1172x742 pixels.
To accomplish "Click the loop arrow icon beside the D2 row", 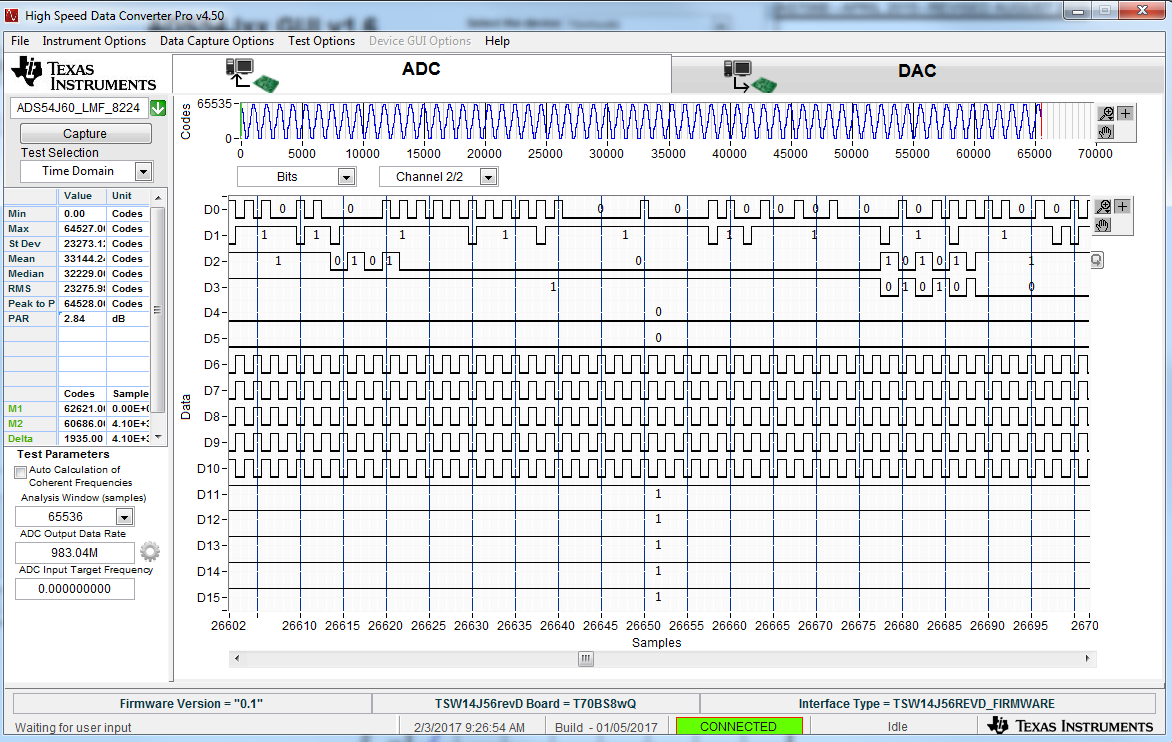I will [1097, 260].
